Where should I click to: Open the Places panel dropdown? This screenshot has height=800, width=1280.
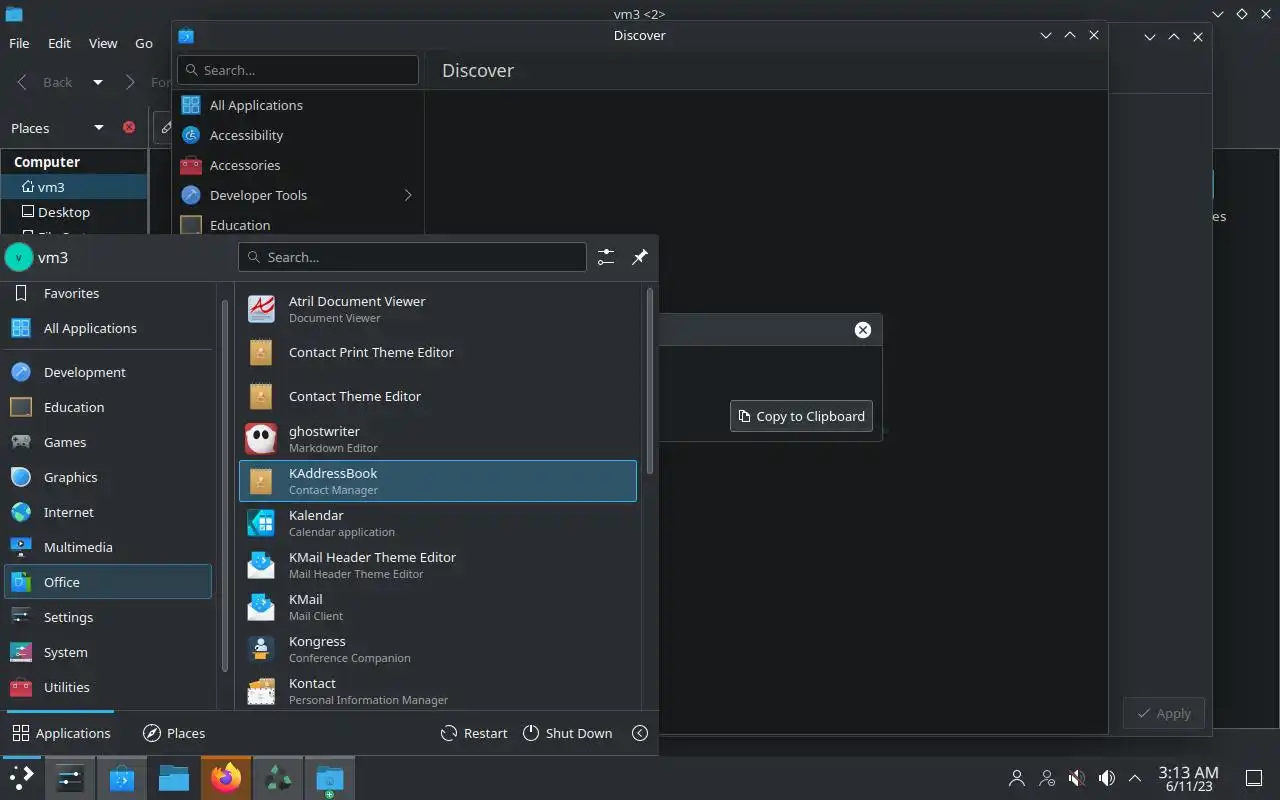point(98,128)
